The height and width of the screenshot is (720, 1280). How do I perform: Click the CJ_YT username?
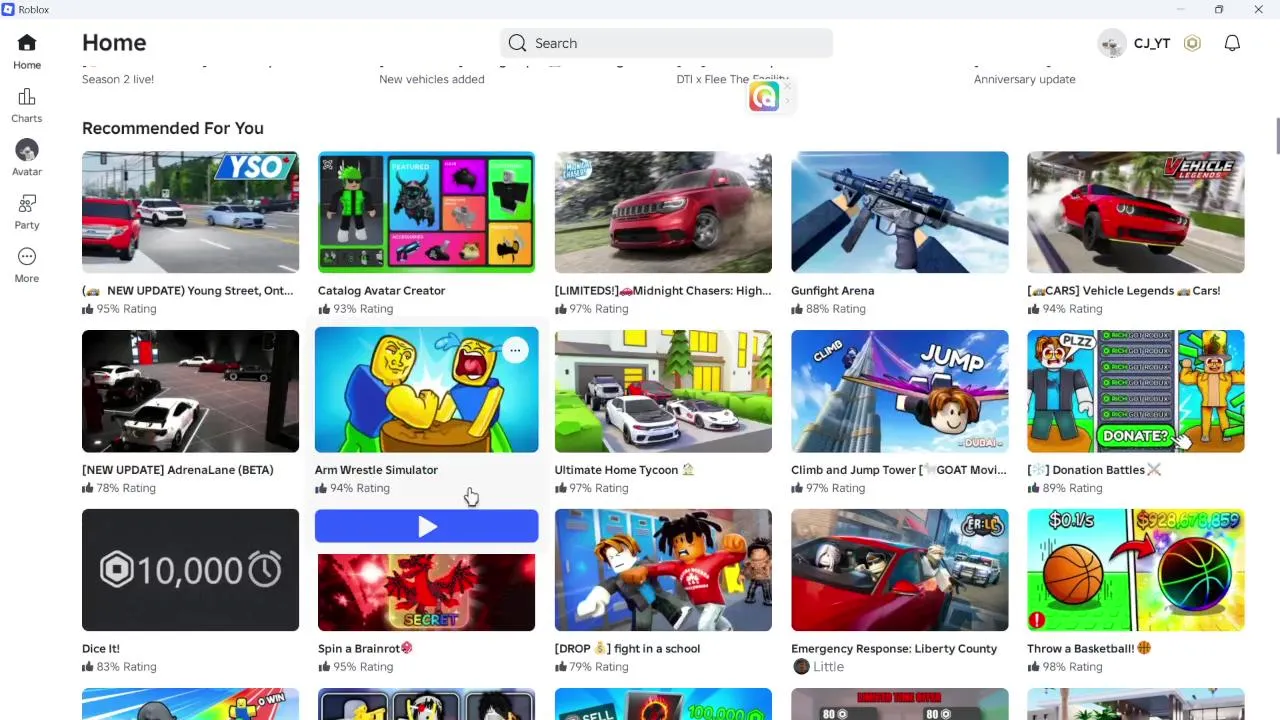(x=1152, y=43)
